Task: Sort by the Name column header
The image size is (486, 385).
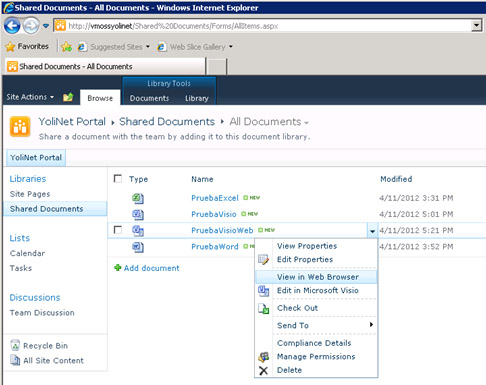Action: pos(202,179)
